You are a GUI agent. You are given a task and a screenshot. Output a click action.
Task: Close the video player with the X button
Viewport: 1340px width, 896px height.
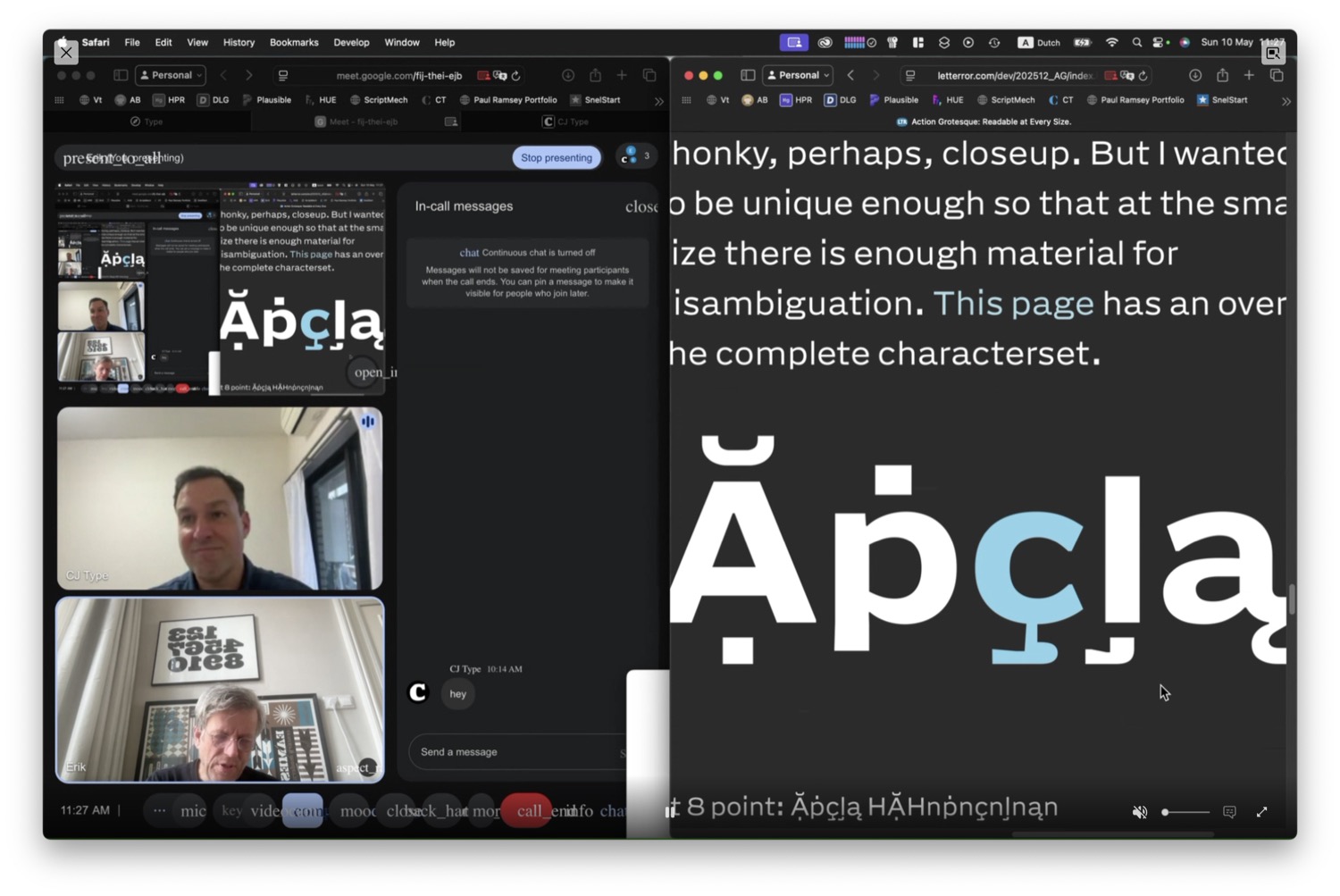coord(66,53)
